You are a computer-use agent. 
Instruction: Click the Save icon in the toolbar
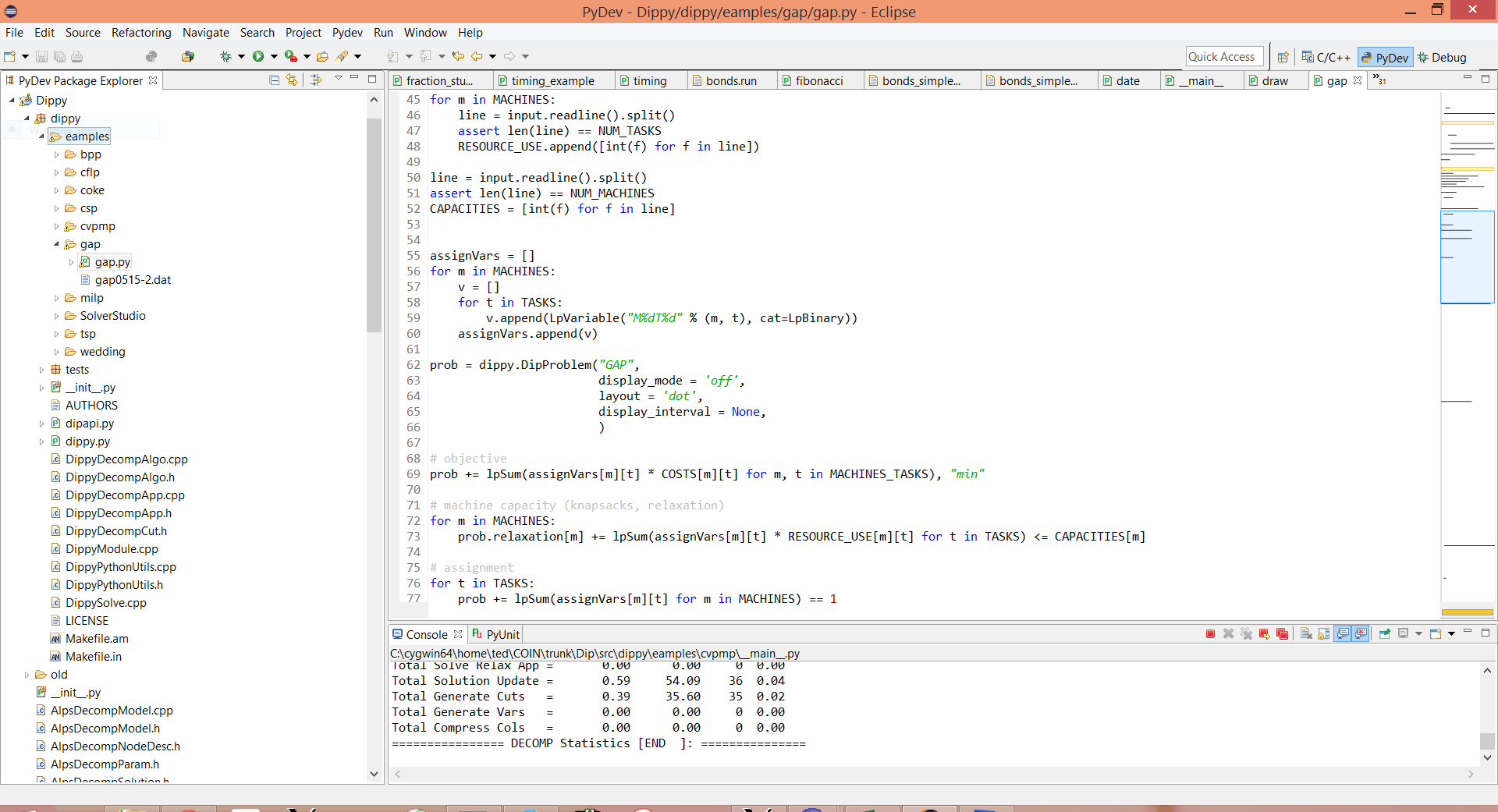point(42,56)
